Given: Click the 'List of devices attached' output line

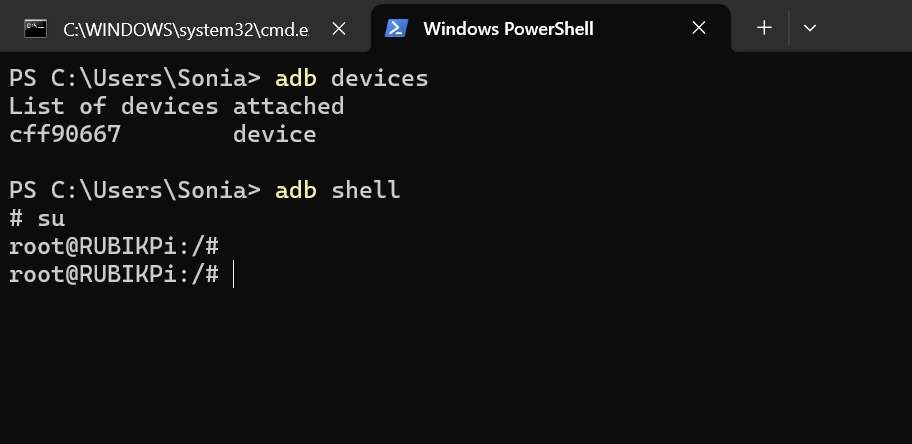Looking at the screenshot, I should tap(176, 106).
